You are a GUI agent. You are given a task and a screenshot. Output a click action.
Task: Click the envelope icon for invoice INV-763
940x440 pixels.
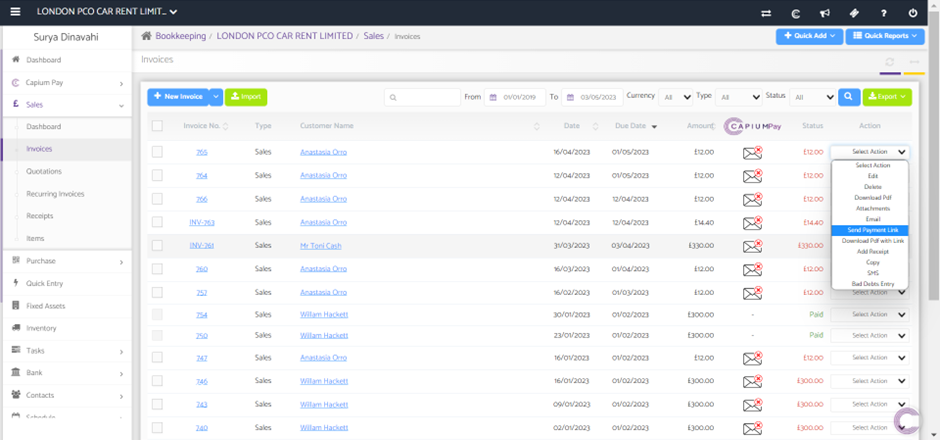[x=752, y=223]
